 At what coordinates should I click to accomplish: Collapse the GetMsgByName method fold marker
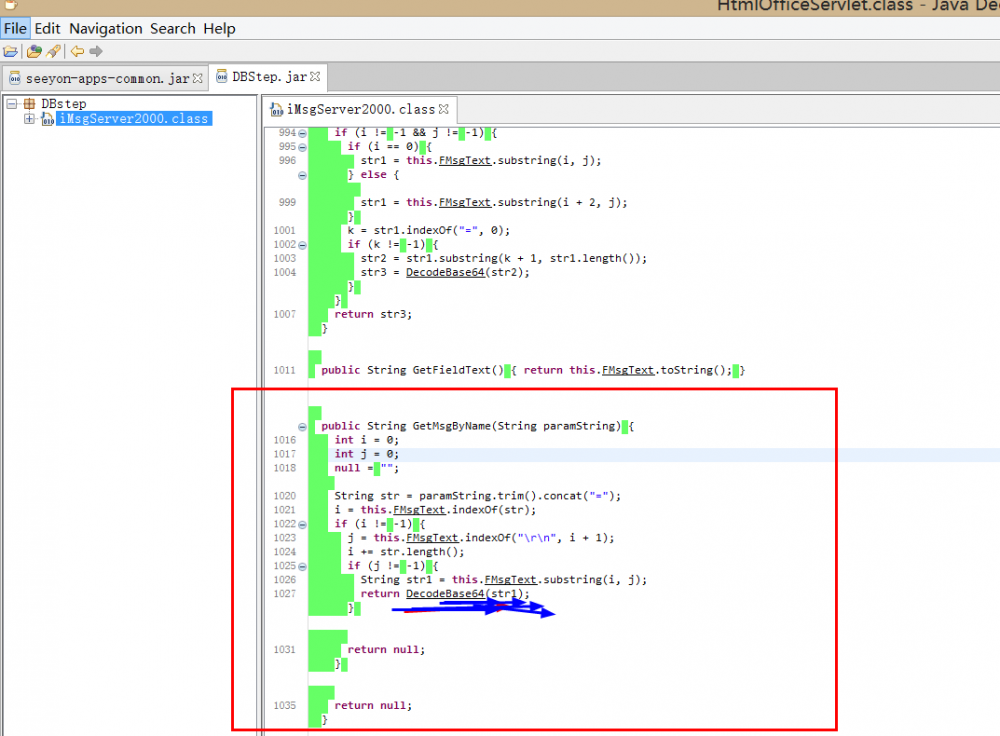(x=302, y=427)
